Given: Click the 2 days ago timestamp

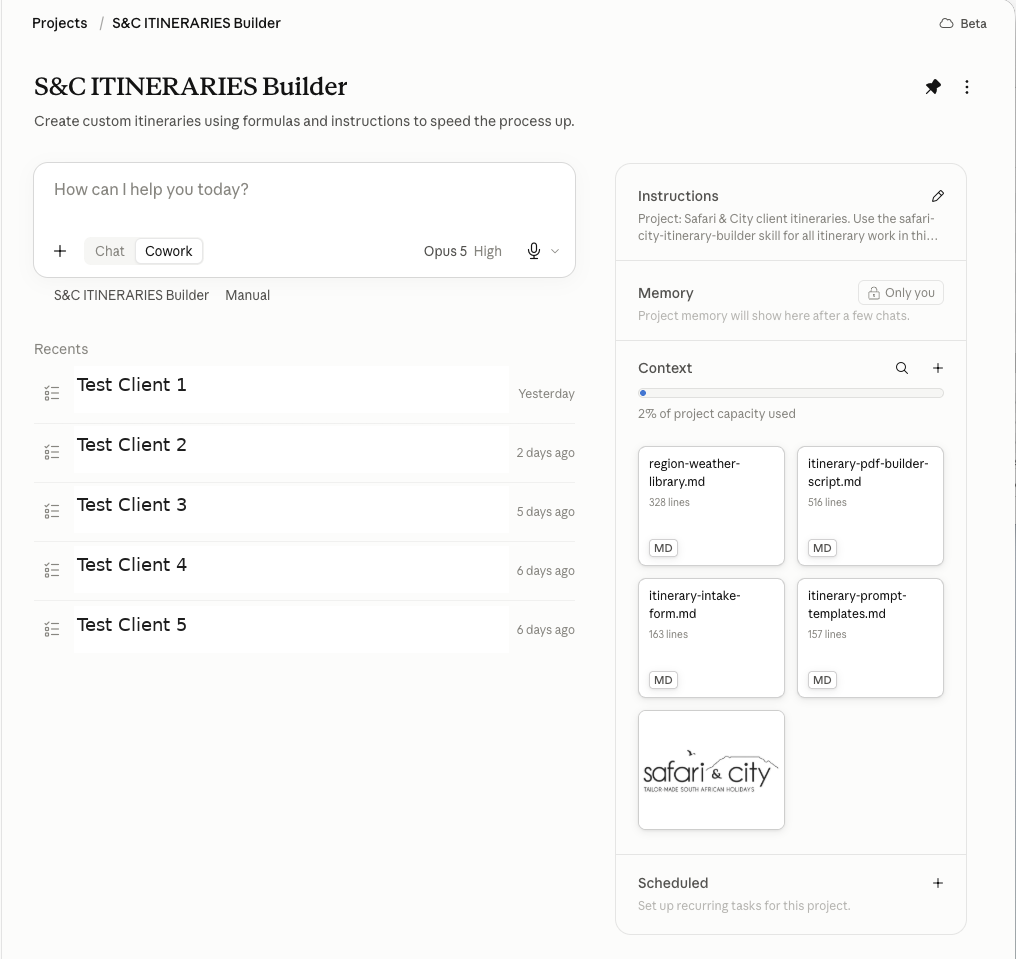Looking at the screenshot, I should [546, 453].
